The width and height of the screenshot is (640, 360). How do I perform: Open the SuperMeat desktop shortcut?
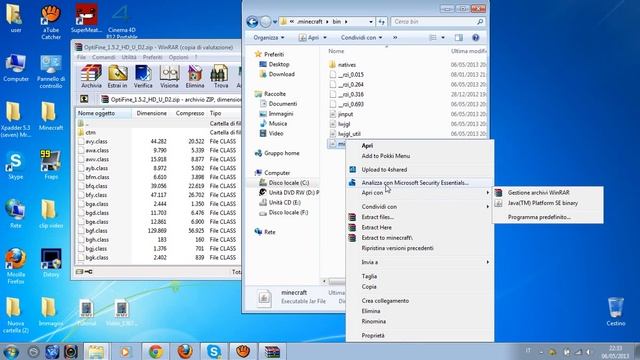(86, 18)
